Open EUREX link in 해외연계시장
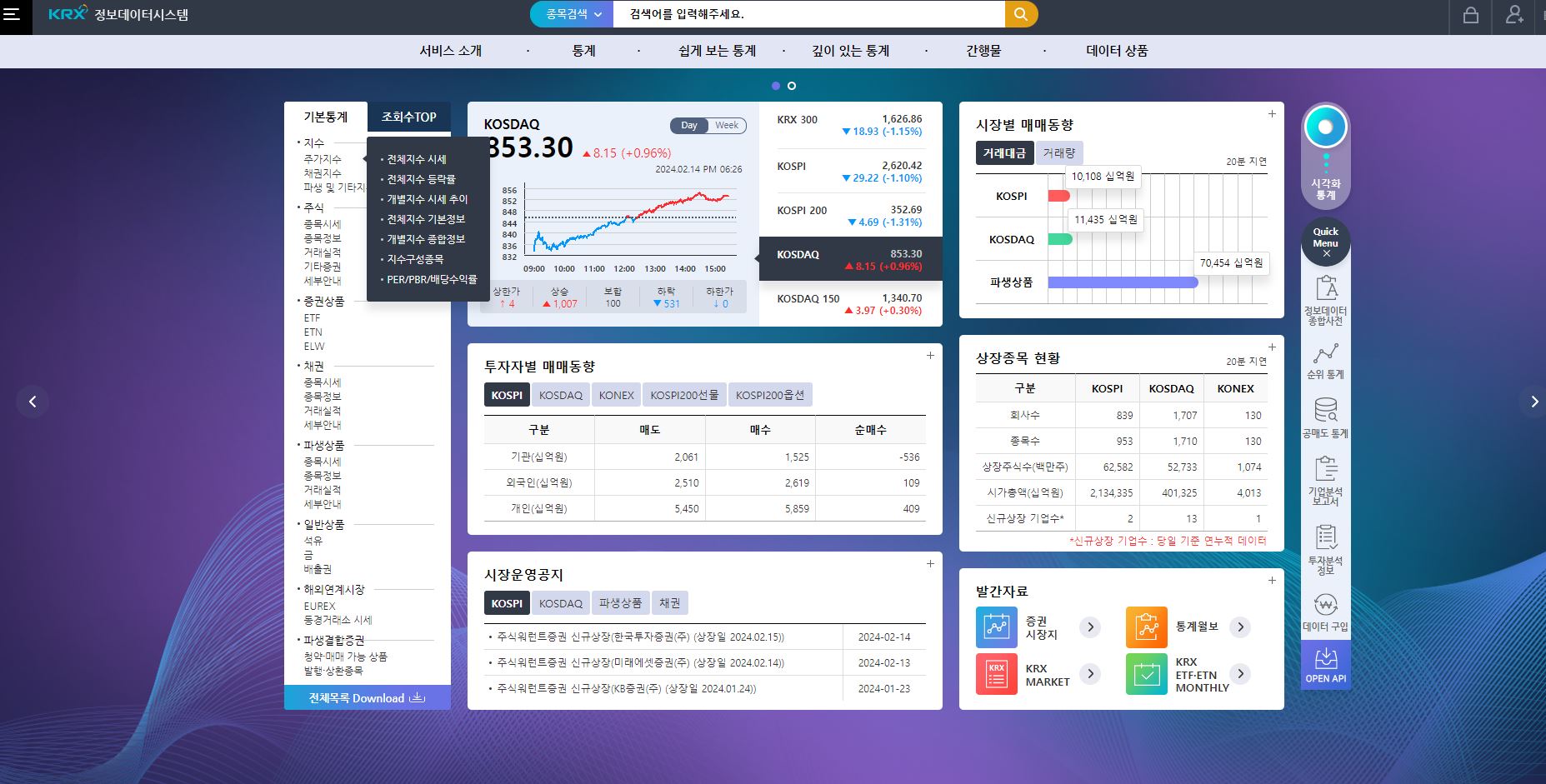The image size is (1546, 784). (x=320, y=606)
